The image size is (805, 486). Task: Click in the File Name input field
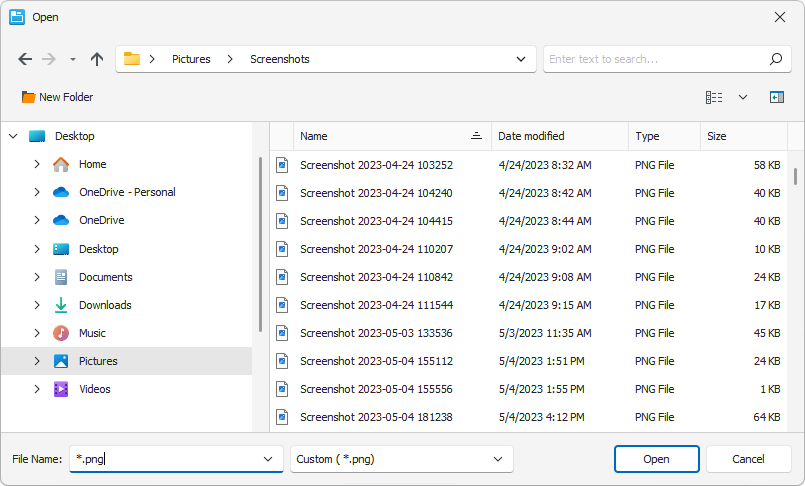coord(165,459)
